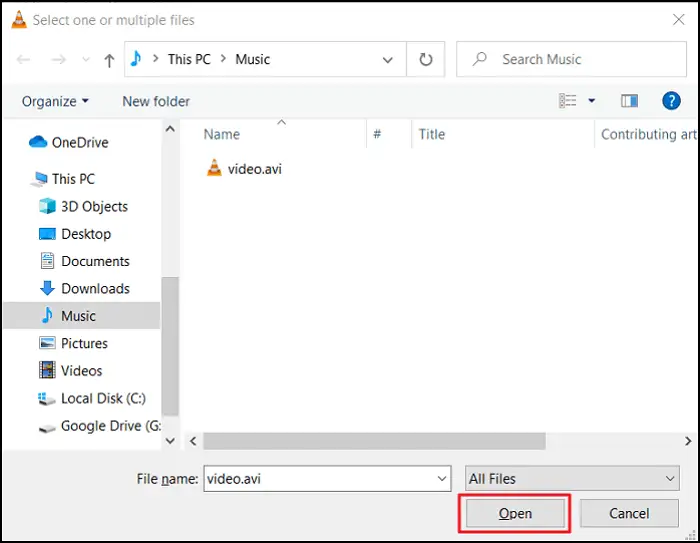Open the Help question mark icon
The width and height of the screenshot is (700, 543).
click(672, 101)
